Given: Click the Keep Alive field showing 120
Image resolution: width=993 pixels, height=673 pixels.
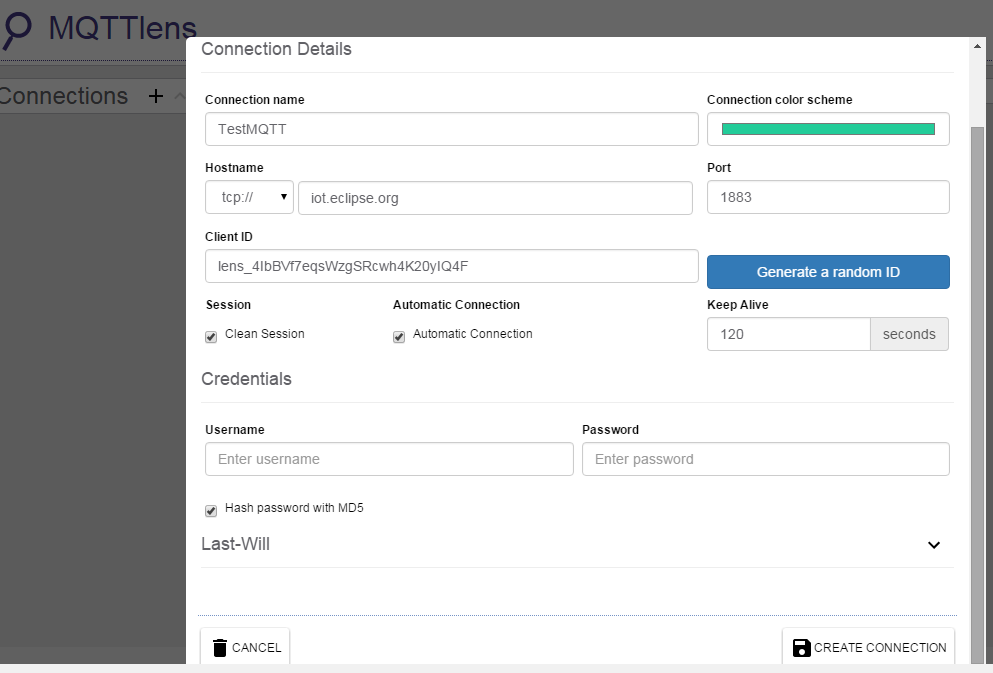Looking at the screenshot, I should click(789, 334).
